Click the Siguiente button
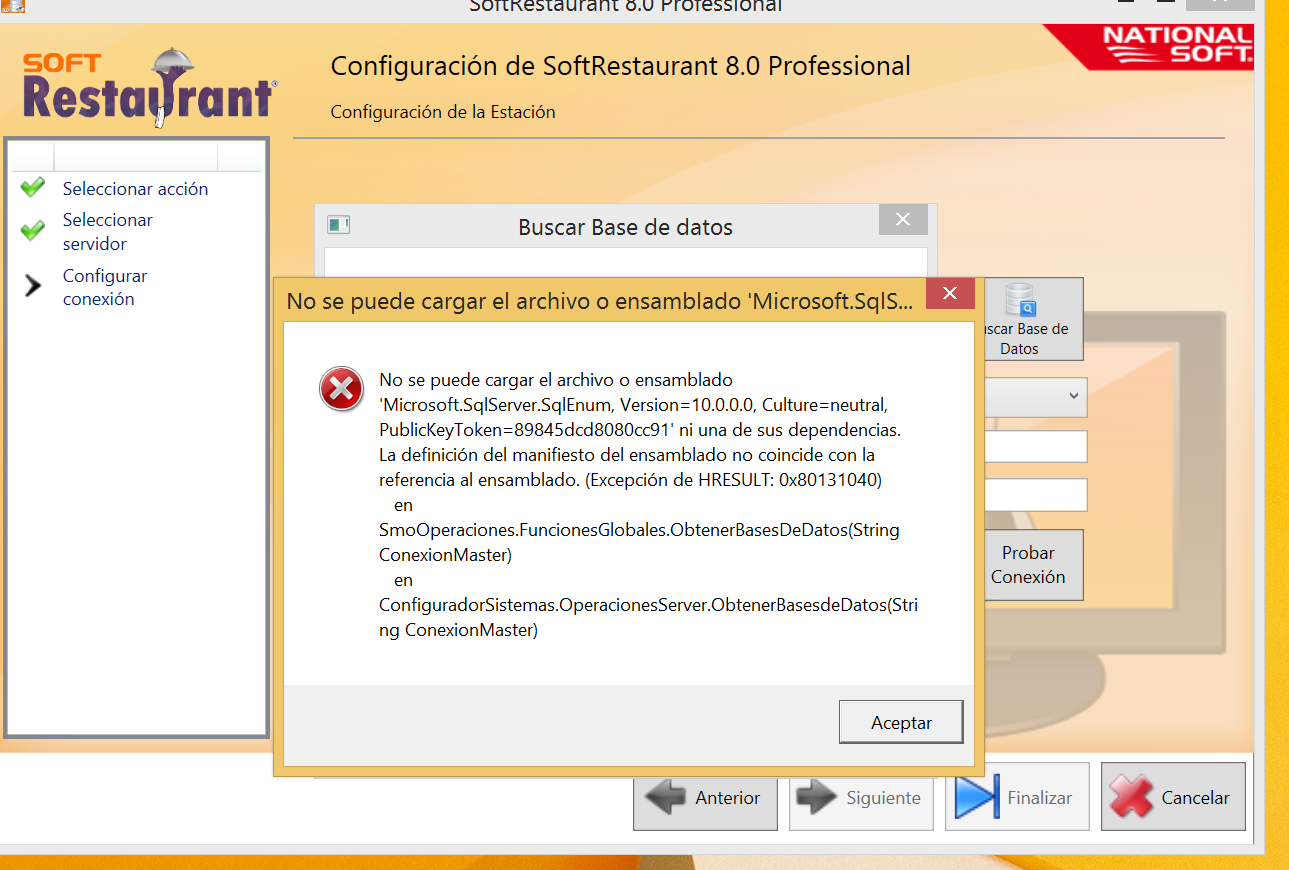This screenshot has height=870, width=1289. coord(861,797)
